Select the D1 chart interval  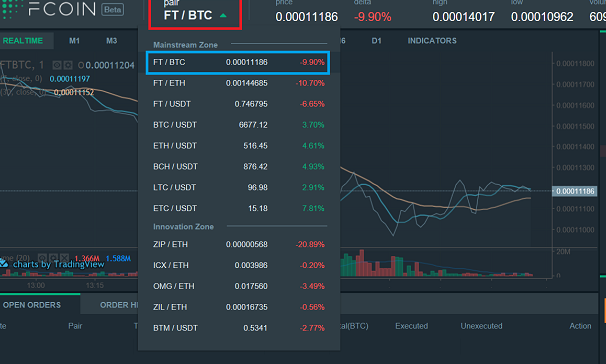tap(376, 41)
